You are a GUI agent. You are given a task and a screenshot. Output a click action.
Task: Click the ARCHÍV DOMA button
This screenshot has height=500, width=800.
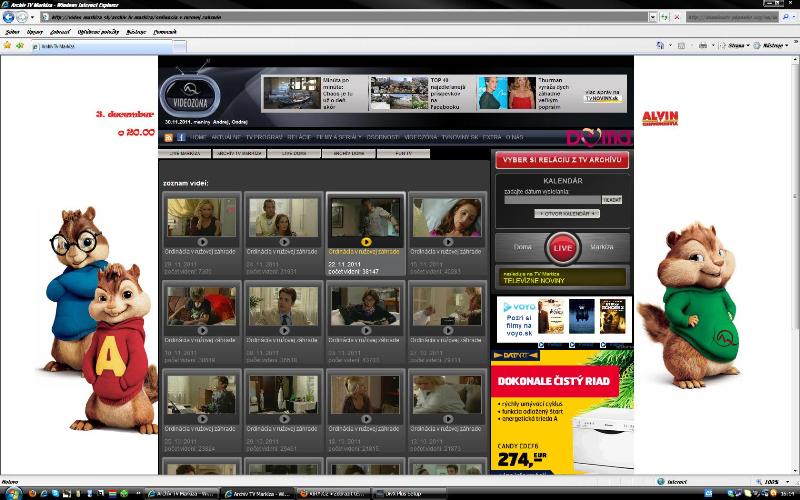coord(348,153)
